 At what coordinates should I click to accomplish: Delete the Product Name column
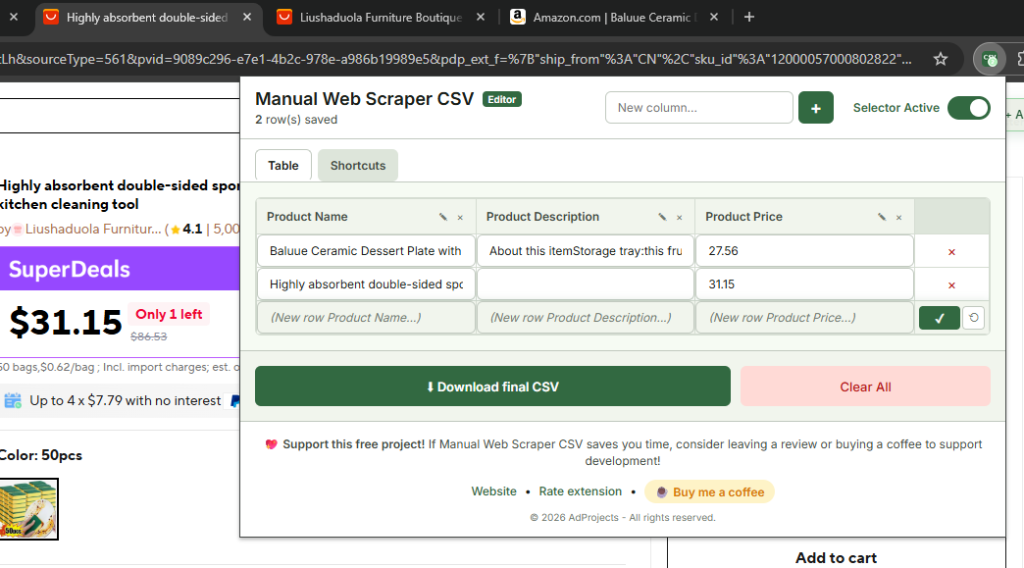(x=460, y=217)
